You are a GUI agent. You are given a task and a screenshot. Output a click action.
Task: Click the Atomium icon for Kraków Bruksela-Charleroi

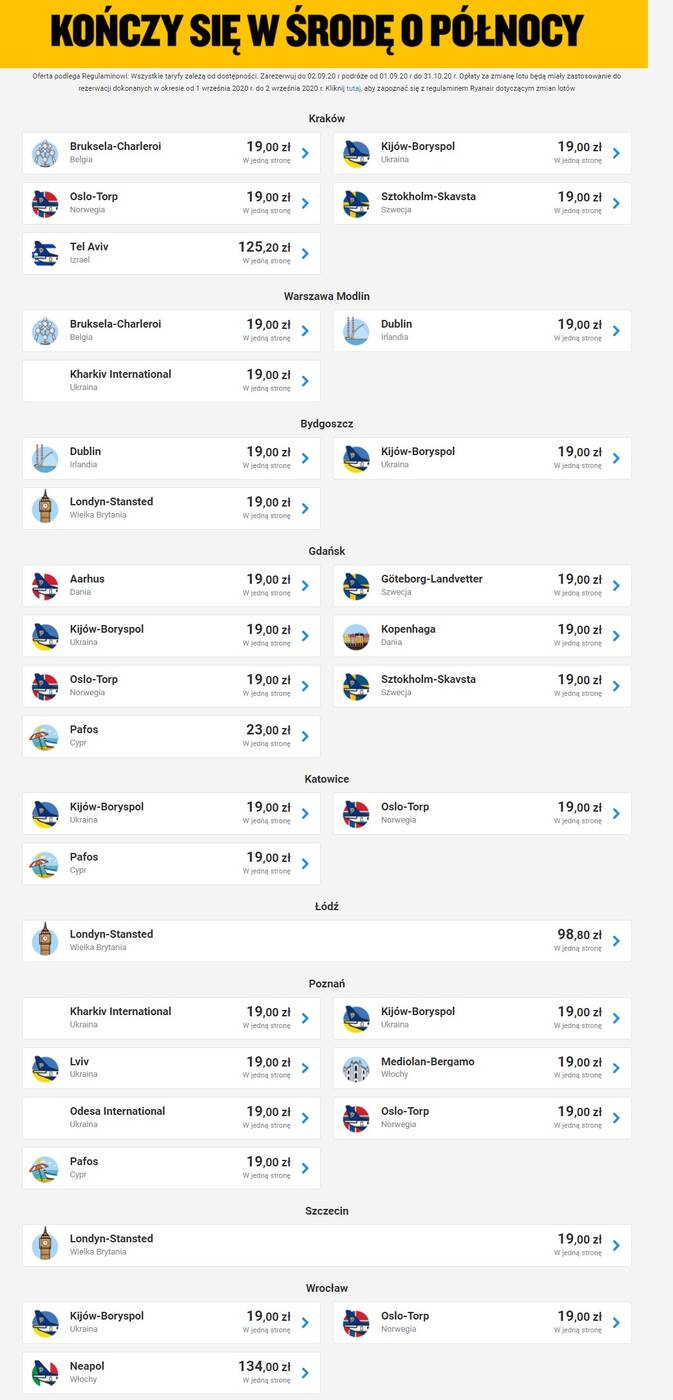point(45,153)
